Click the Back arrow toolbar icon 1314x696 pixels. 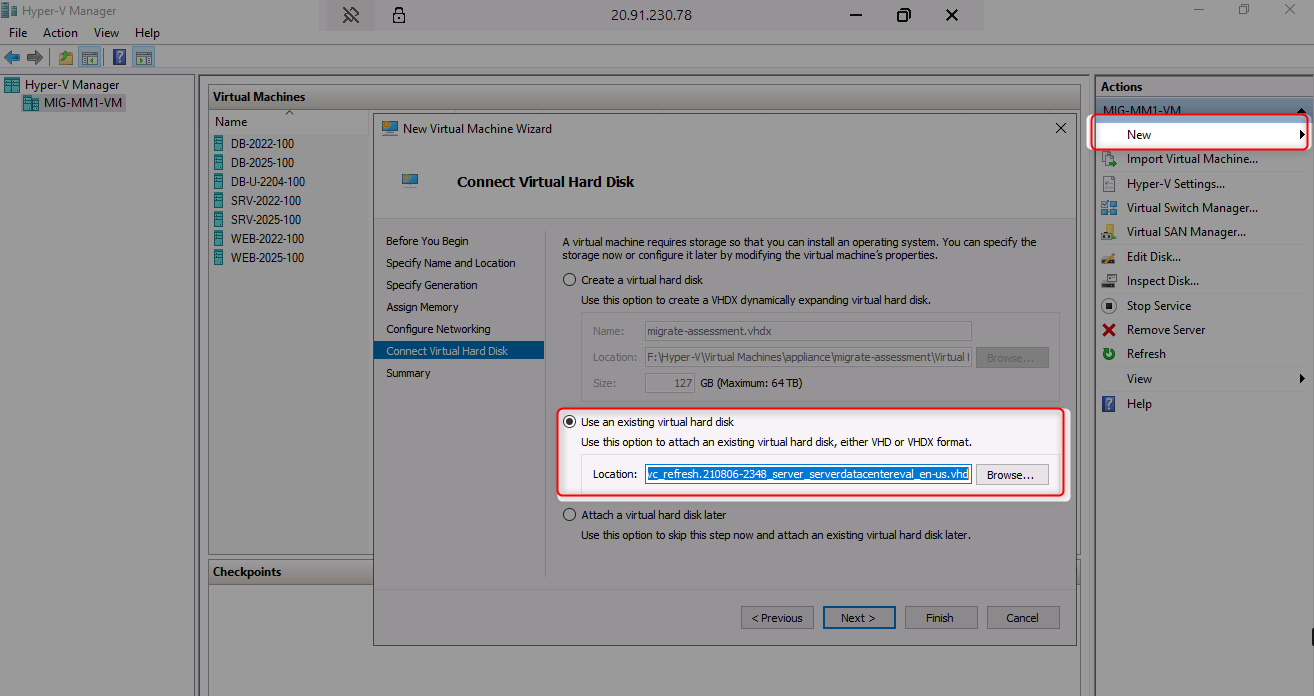click(x=12, y=57)
